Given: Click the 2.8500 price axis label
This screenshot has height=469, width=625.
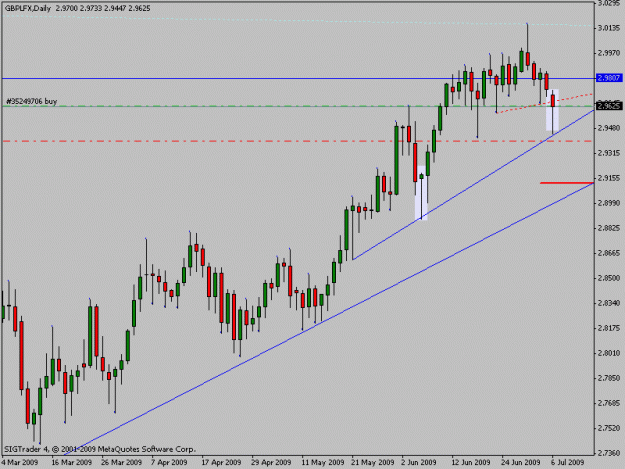Looking at the screenshot, I should point(609,278).
